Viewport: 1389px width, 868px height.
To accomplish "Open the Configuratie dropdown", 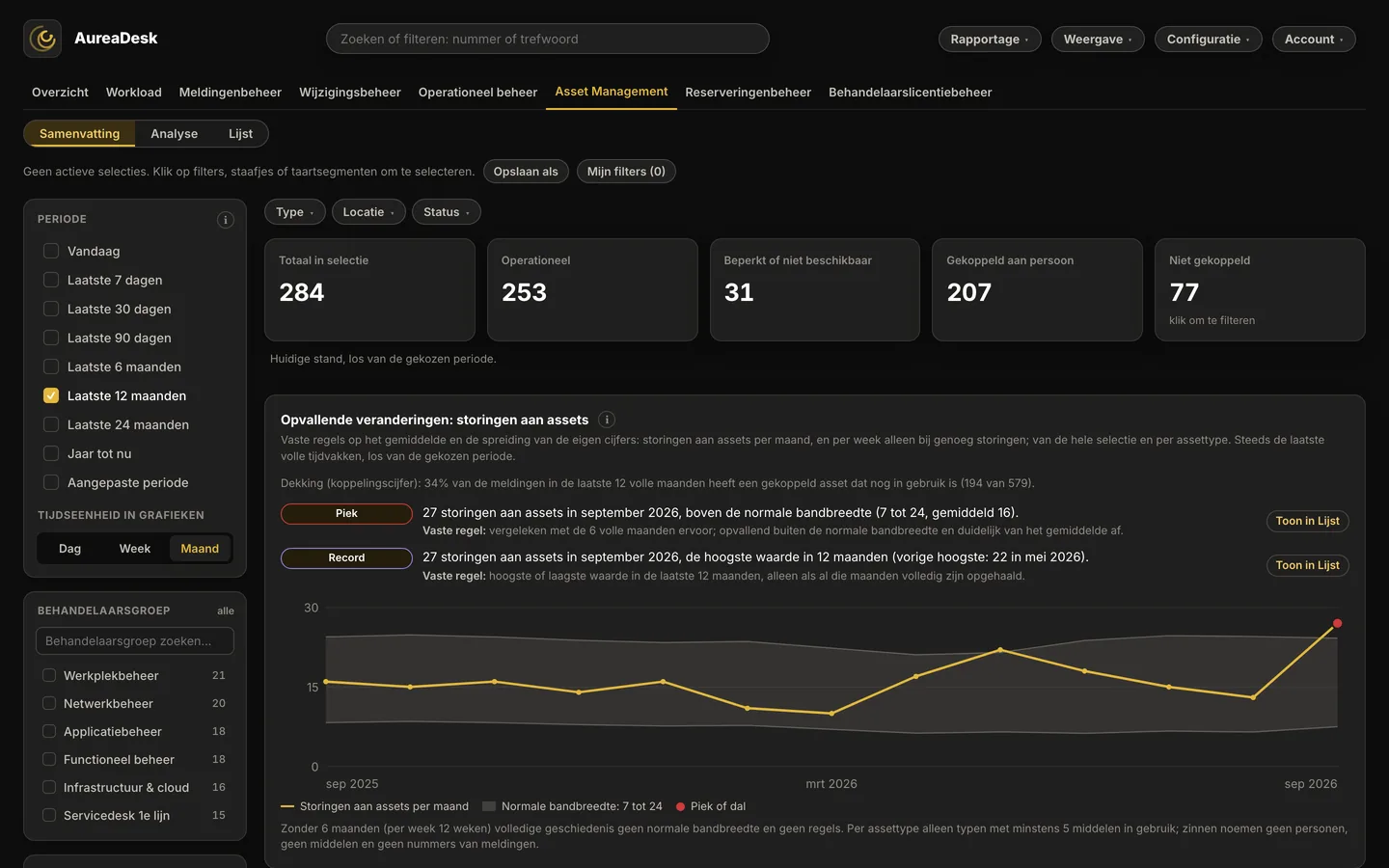I will point(1209,39).
